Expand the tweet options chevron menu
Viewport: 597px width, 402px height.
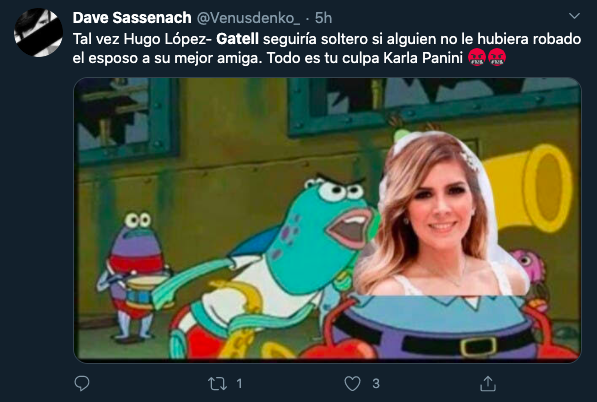(x=574, y=16)
